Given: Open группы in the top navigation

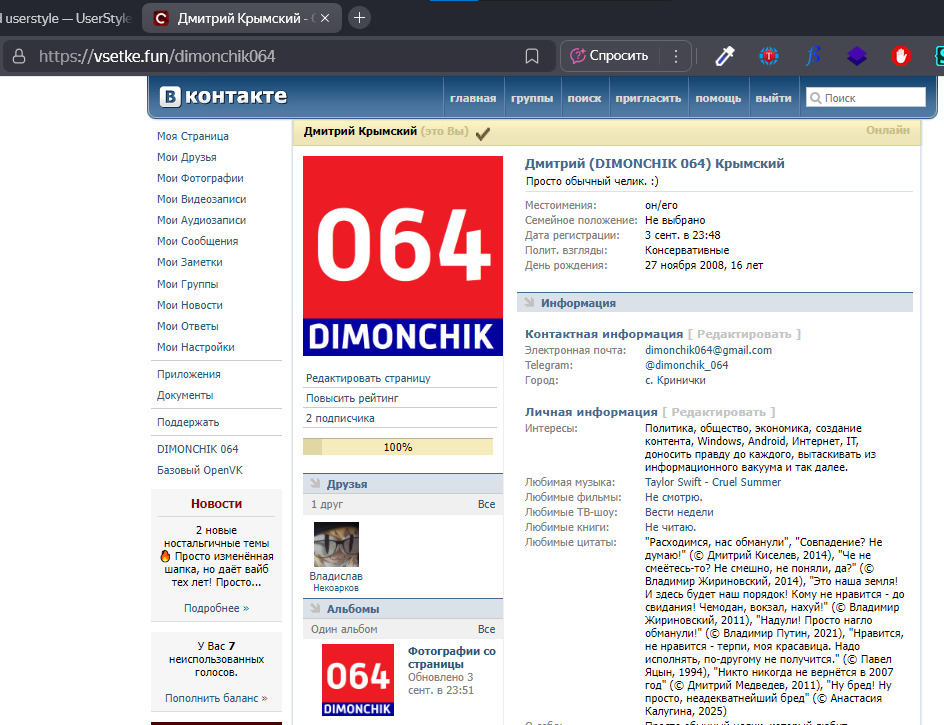Looking at the screenshot, I should [532, 98].
